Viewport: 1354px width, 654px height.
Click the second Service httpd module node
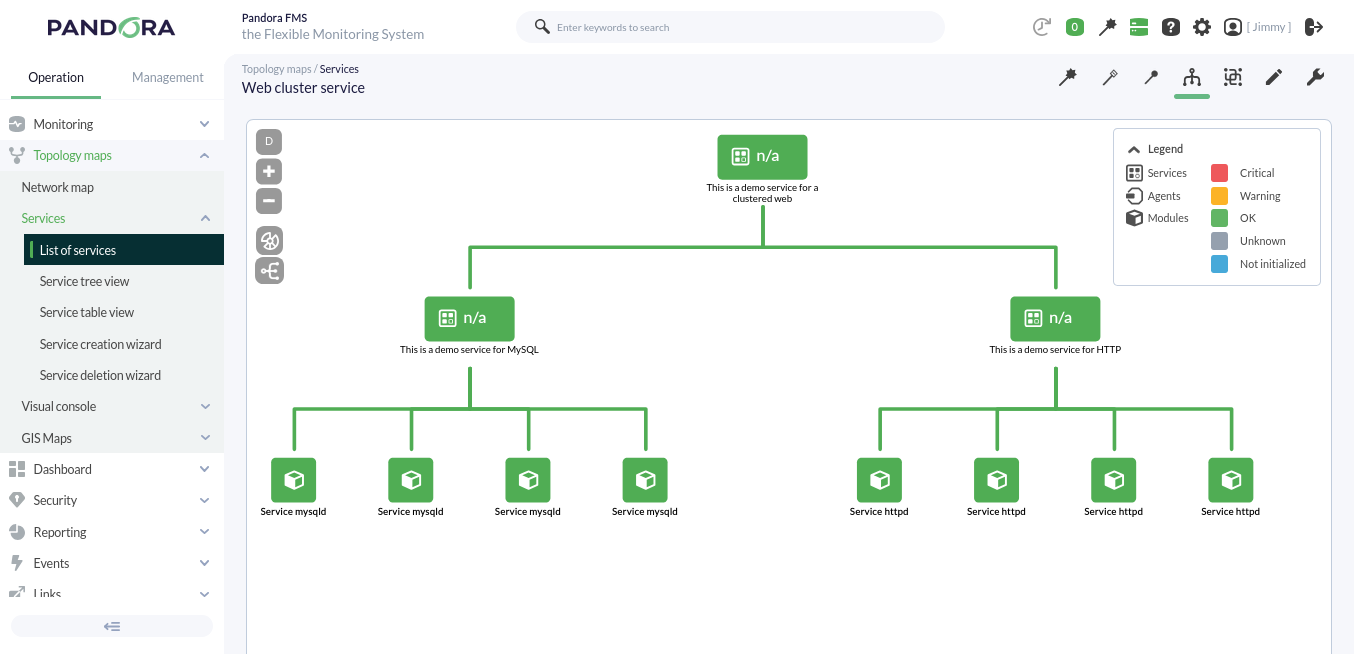pyautogui.click(x=996, y=480)
